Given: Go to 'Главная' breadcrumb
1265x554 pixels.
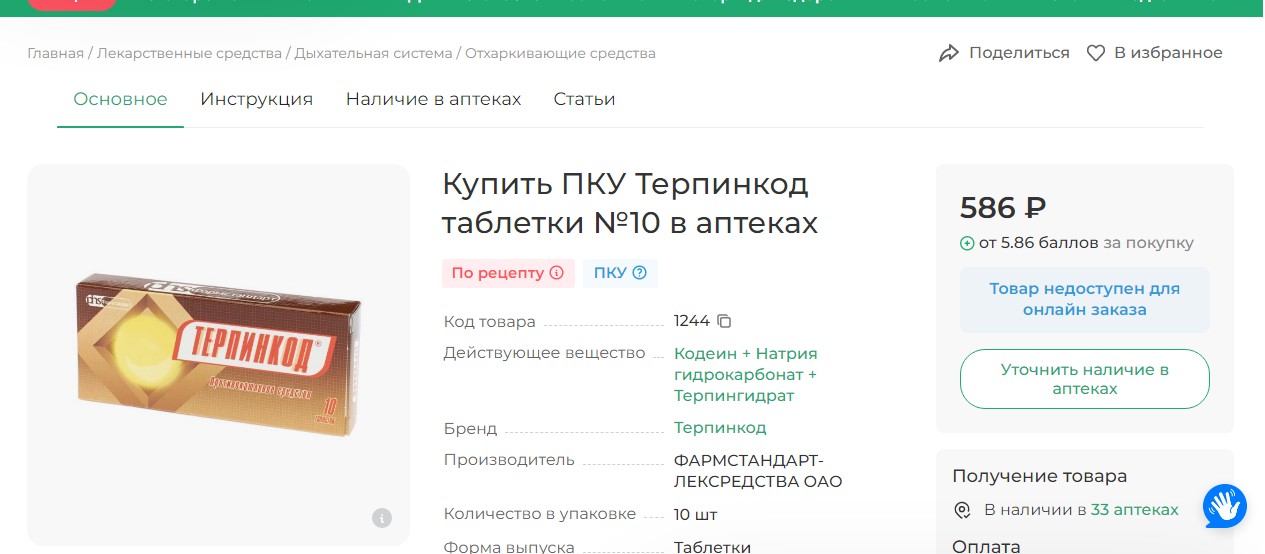Looking at the screenshot, I should click(55, 53).
